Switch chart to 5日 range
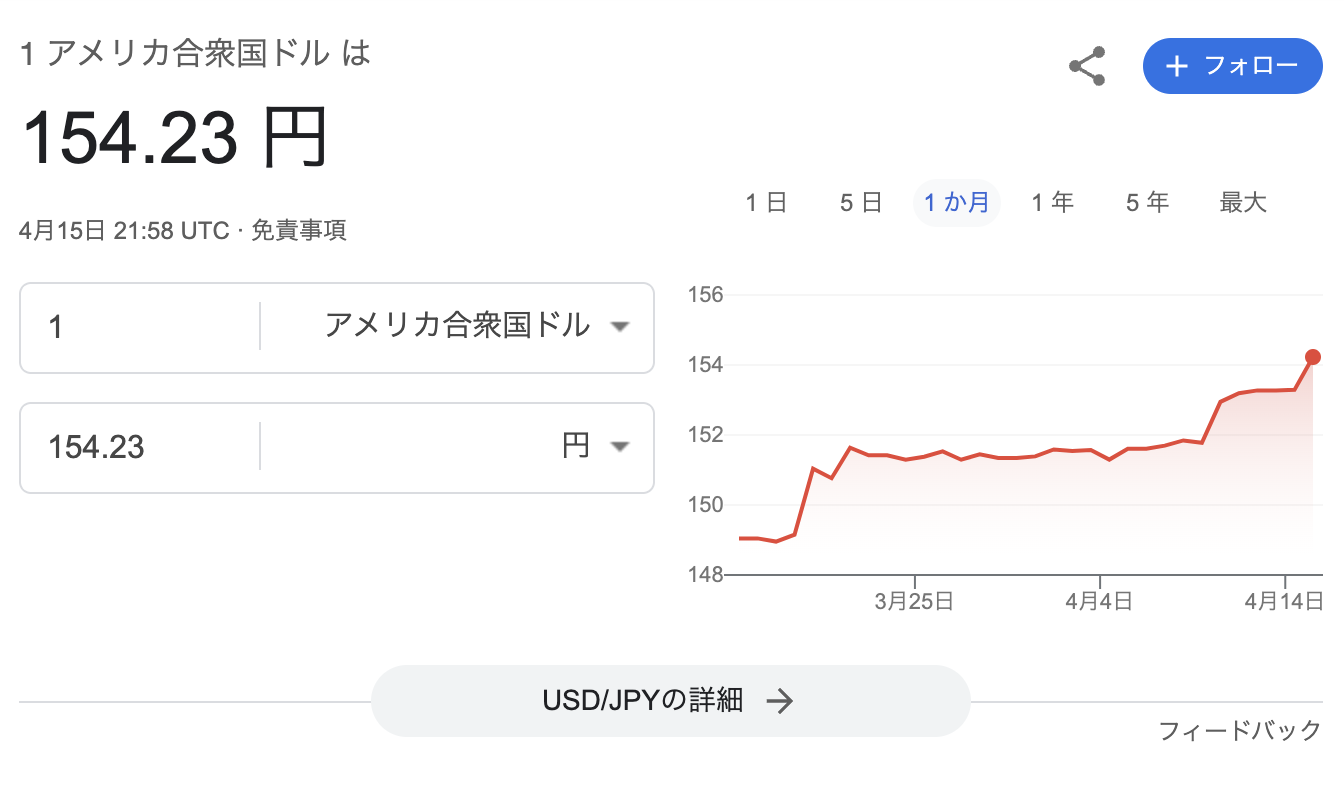 pyautogui.click(x=860, y=203)
